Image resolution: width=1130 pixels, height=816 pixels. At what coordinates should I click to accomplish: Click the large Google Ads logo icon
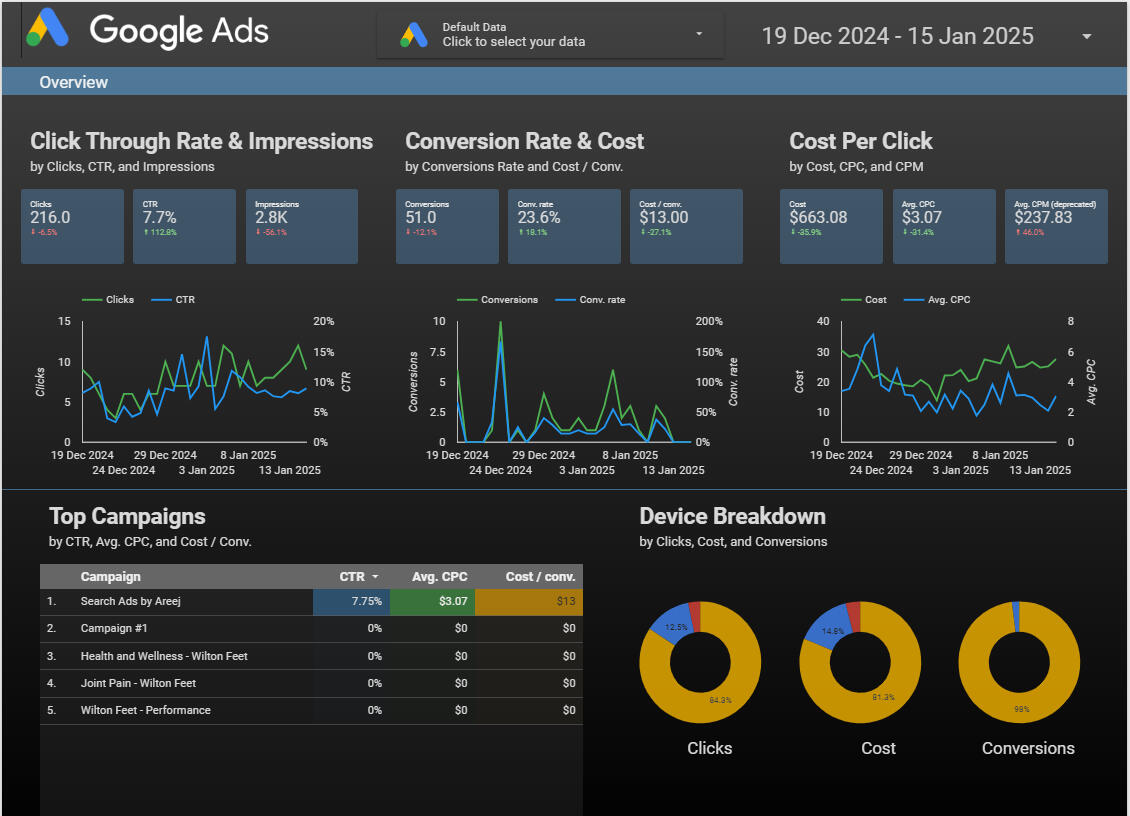tap(48, 29)
